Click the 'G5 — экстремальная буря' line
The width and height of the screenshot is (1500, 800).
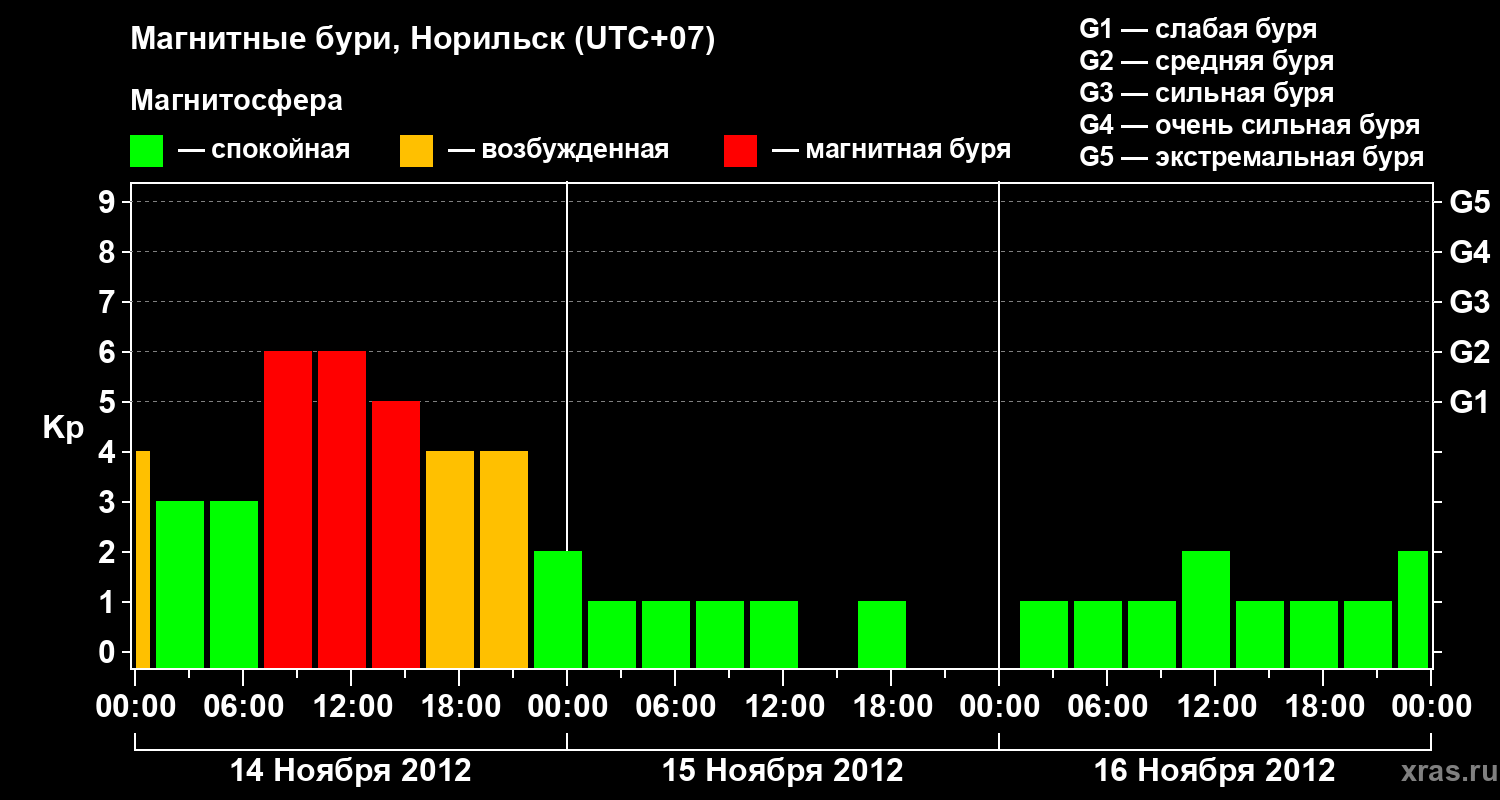1252,157
